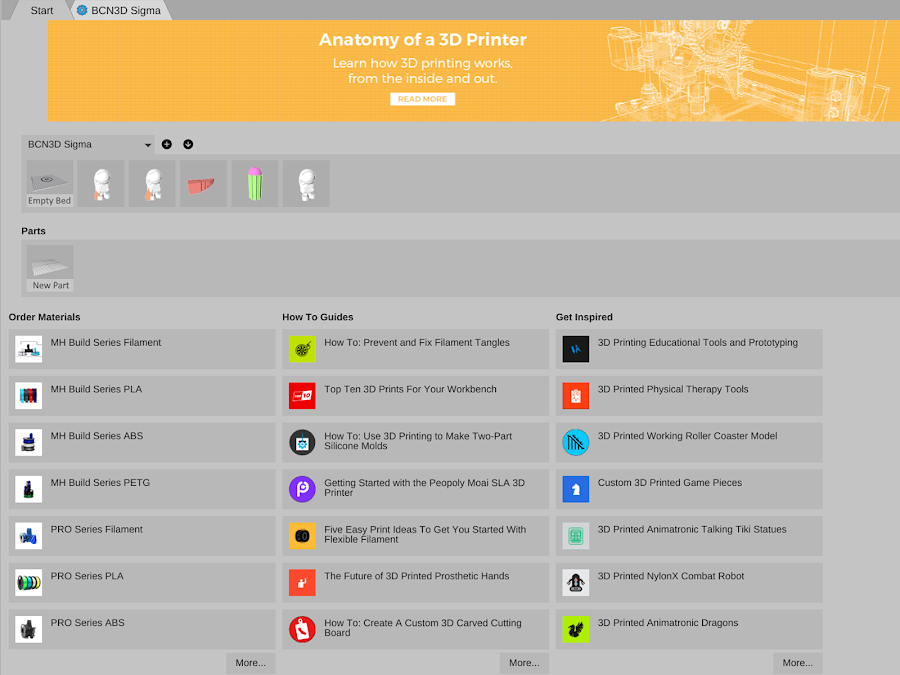Open PRO Series PLA link

[87, 576]
